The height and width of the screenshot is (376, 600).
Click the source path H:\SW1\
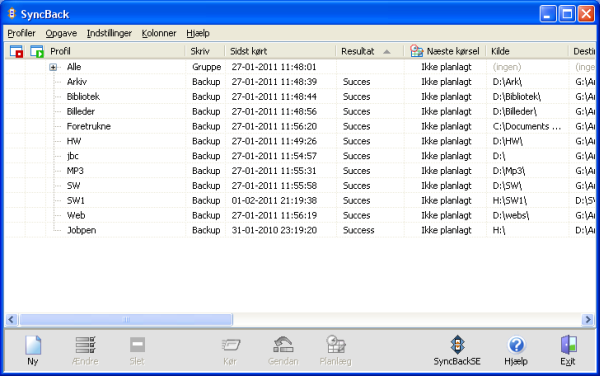coord(510,201)
